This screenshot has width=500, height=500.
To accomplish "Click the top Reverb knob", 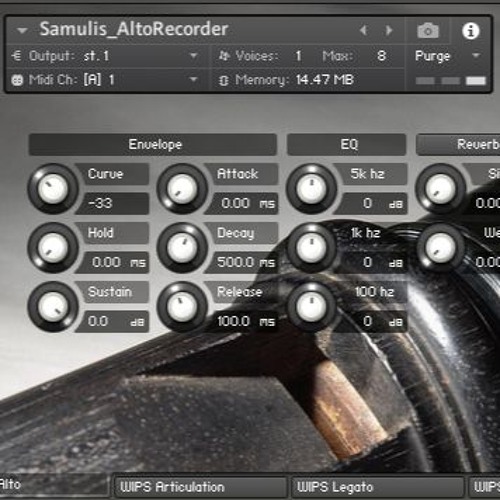I will click(441, 189).
